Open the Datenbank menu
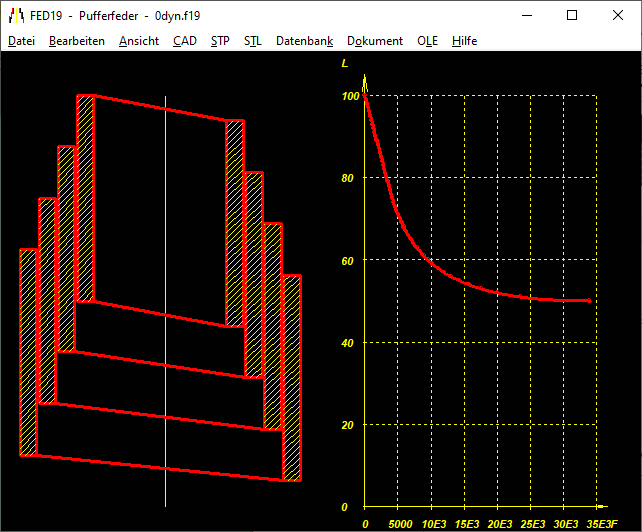The height and width of the screenshot is (532, 642). pos(304,41)
